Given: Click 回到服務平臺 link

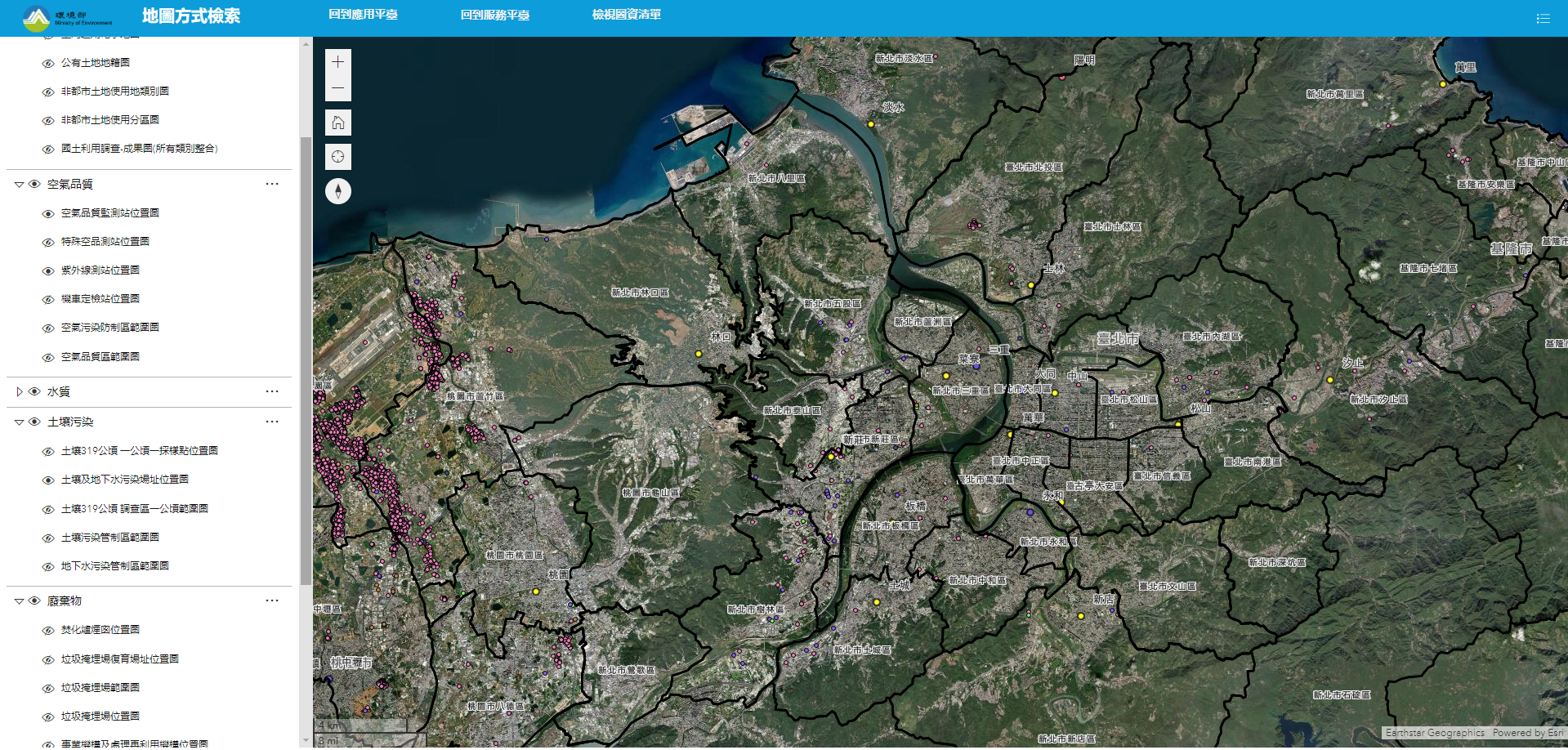Looking at the screenshot, I should tap(494, 15).
